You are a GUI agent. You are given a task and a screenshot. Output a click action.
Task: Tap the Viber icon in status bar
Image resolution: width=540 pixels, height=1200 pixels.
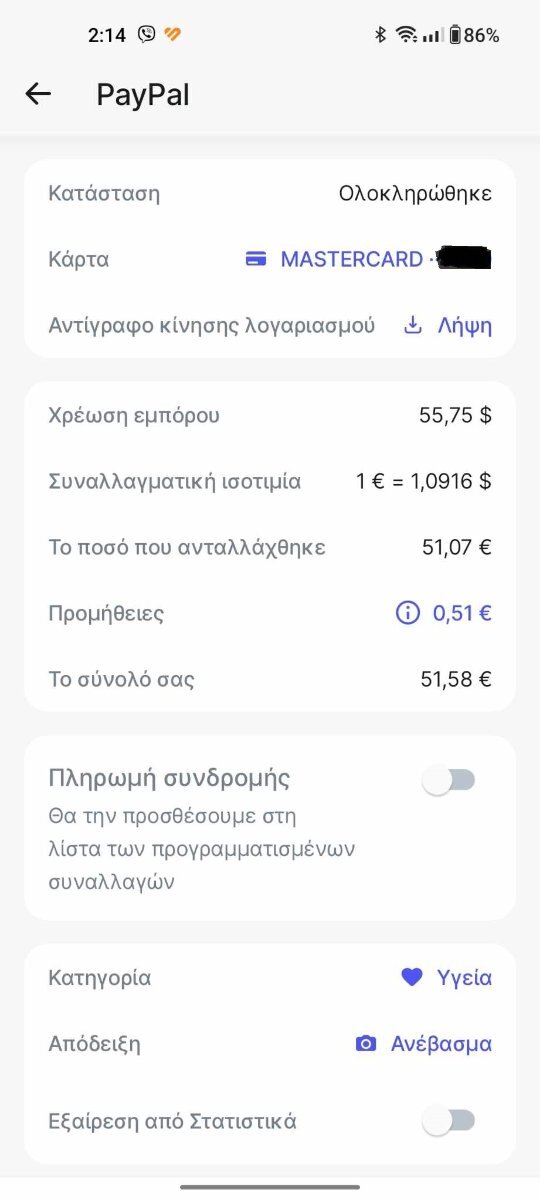click(x=147, y=35)
